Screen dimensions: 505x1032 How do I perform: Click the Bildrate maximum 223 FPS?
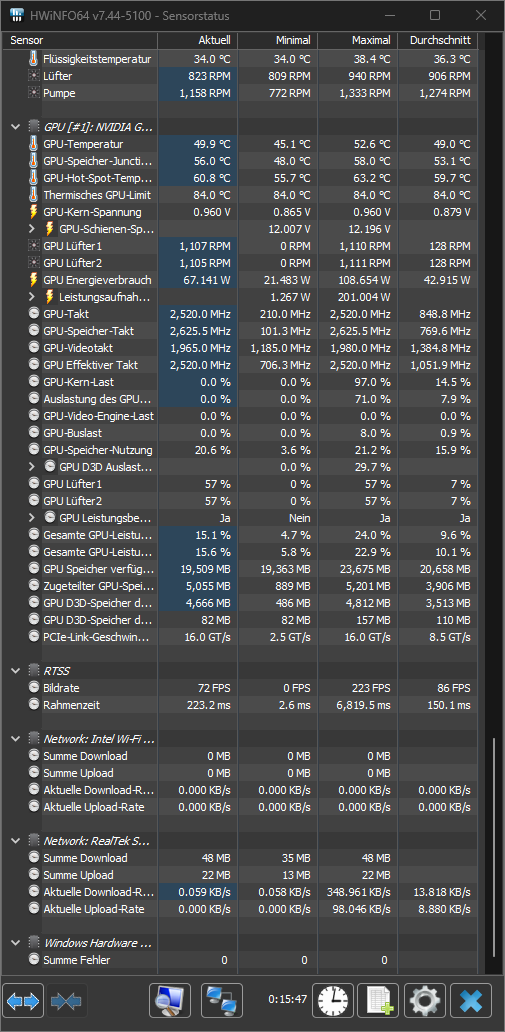[x=368, y=688]
